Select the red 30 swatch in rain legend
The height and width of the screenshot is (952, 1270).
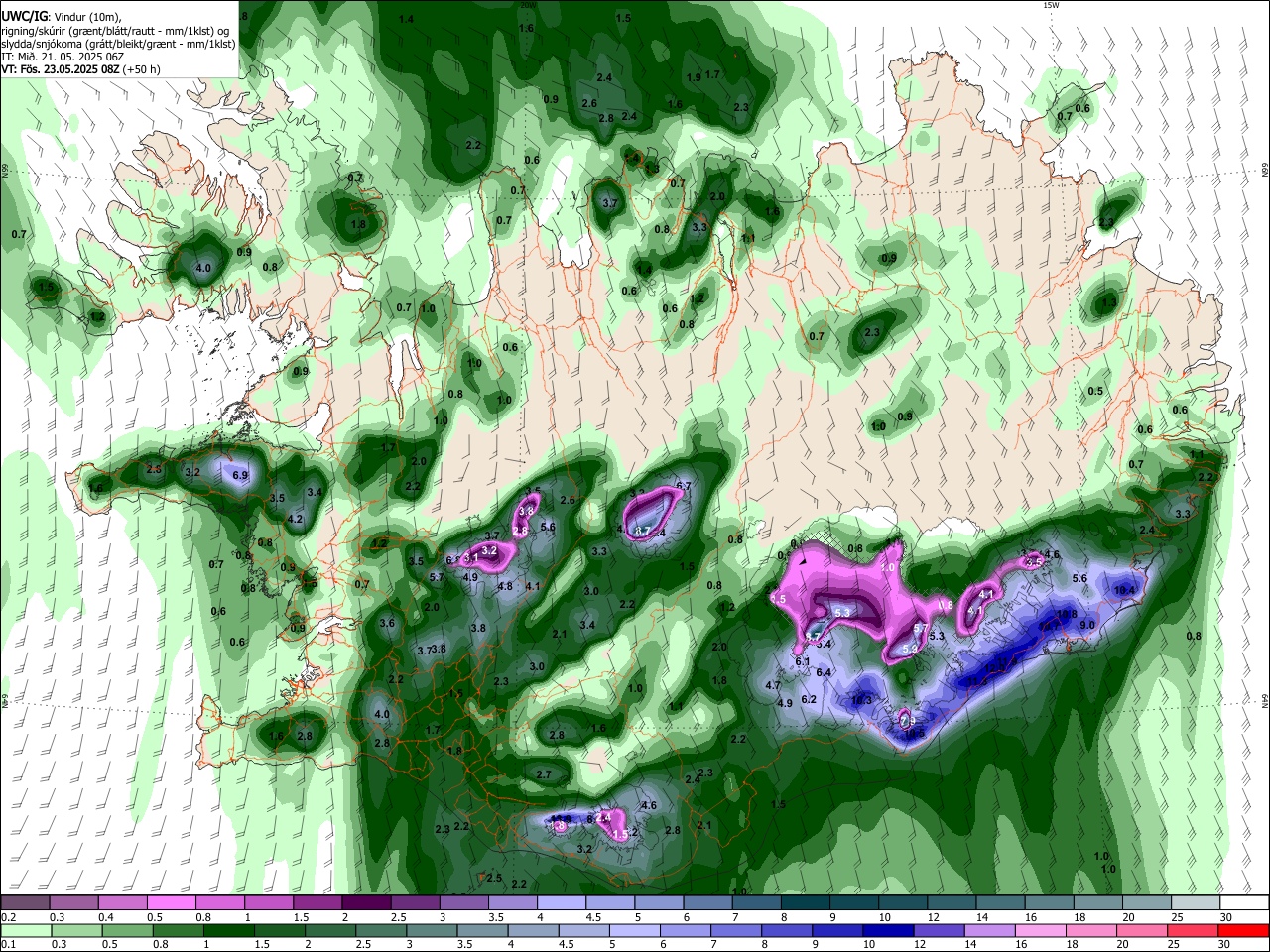point(1243,931)
